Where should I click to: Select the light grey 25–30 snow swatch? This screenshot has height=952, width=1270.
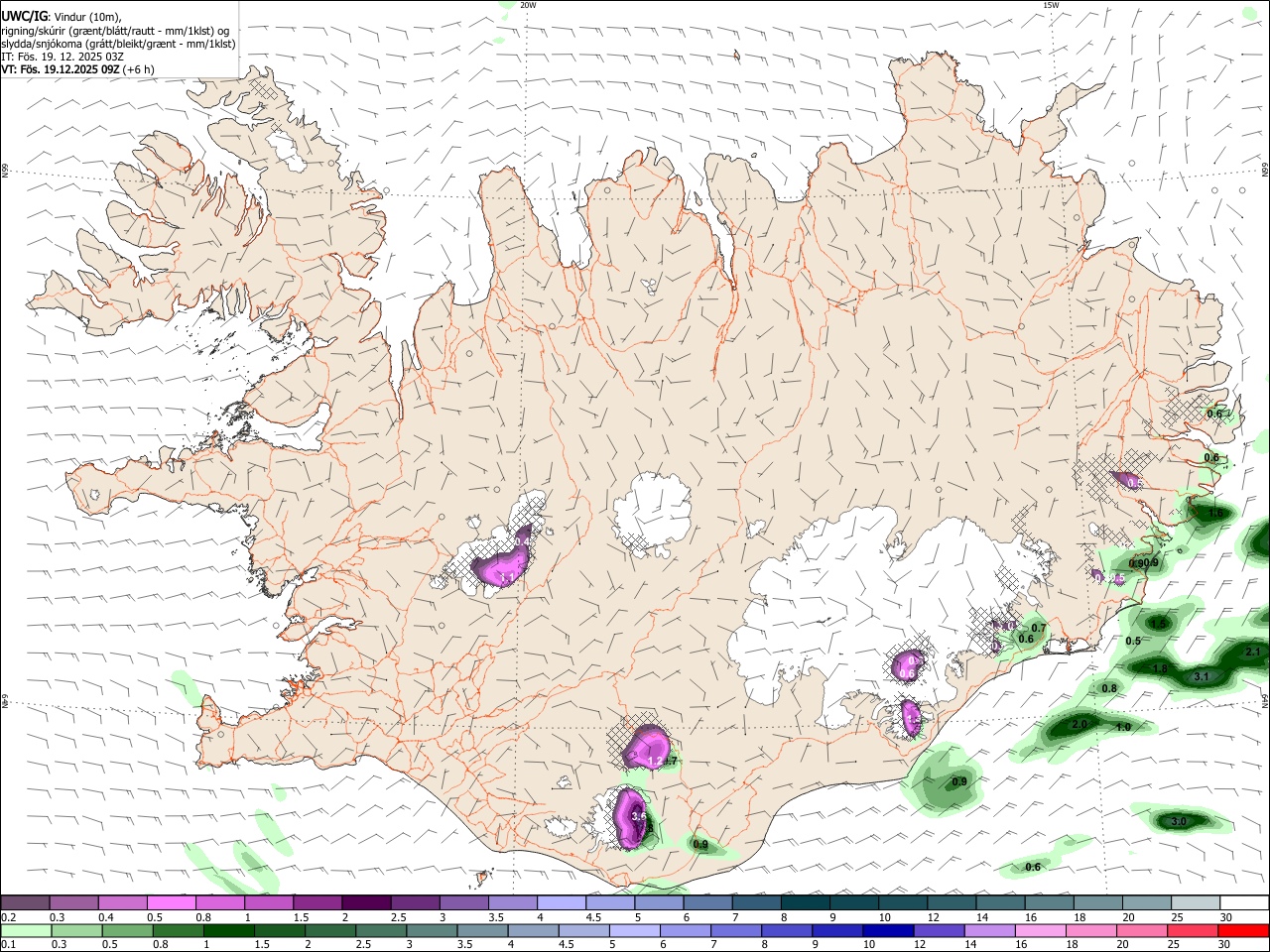pyautogui.click(x=1195, y=903)
